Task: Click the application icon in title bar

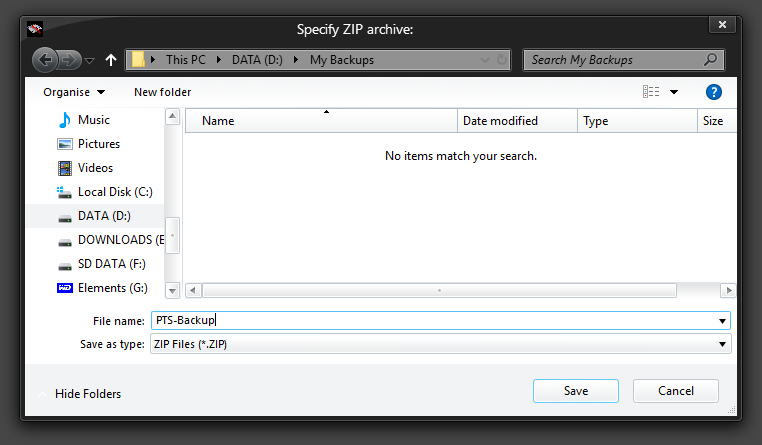Action: pyautogui.click(x=35, y=29)
